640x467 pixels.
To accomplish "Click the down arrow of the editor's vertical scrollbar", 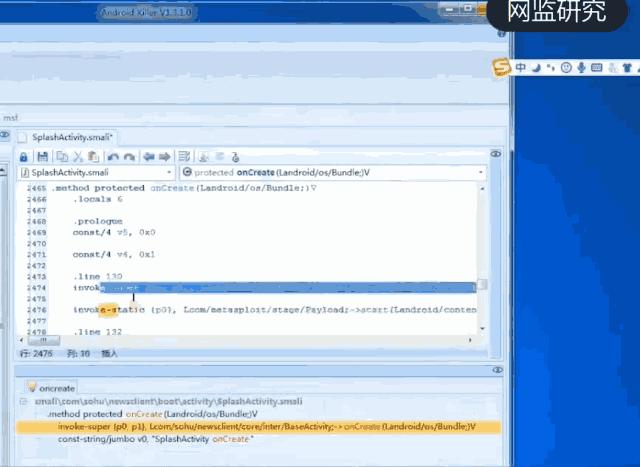I will pyautogui.click(x=482, y=329).
